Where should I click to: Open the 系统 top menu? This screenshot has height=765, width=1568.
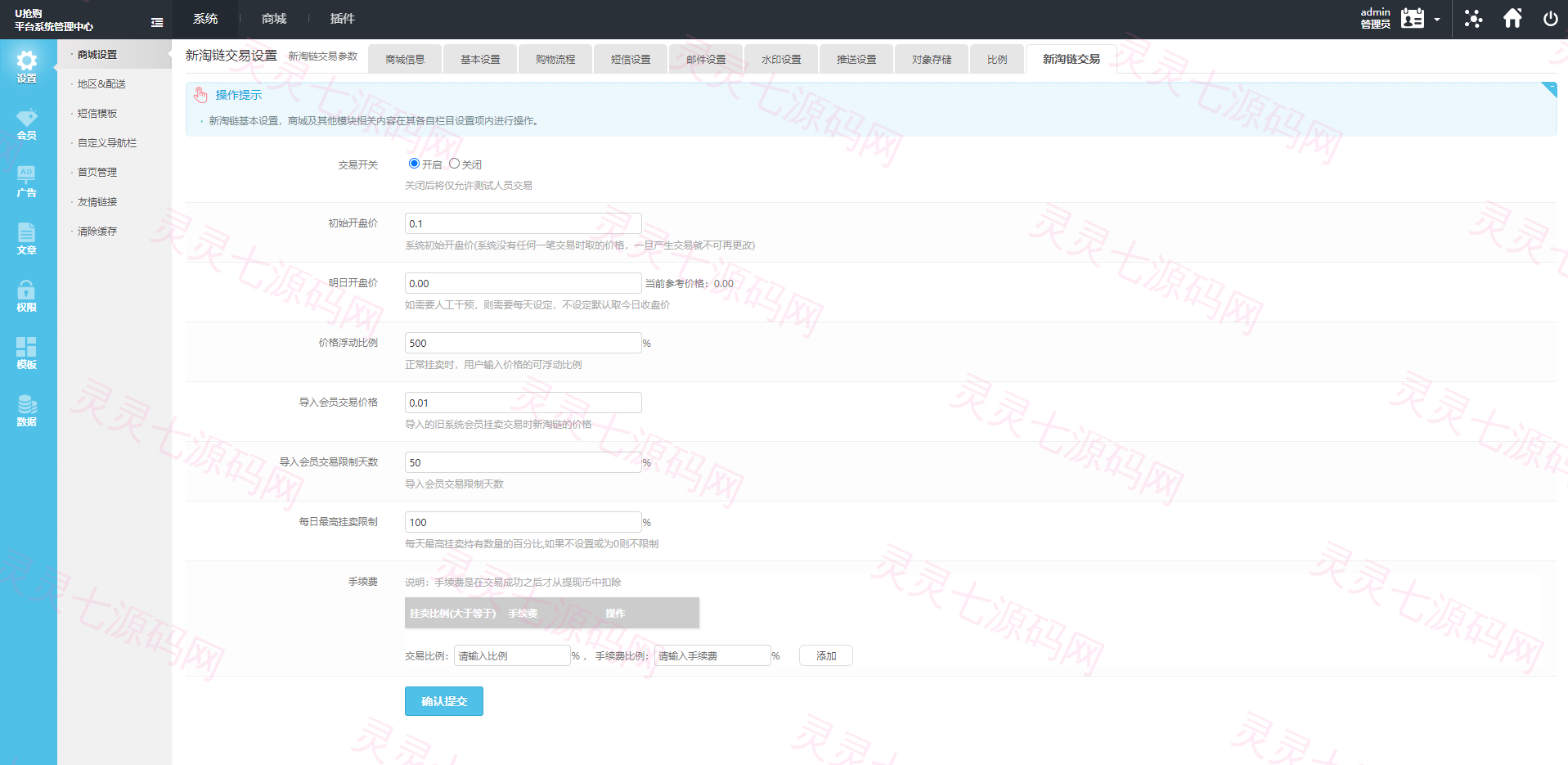point(205,19)
